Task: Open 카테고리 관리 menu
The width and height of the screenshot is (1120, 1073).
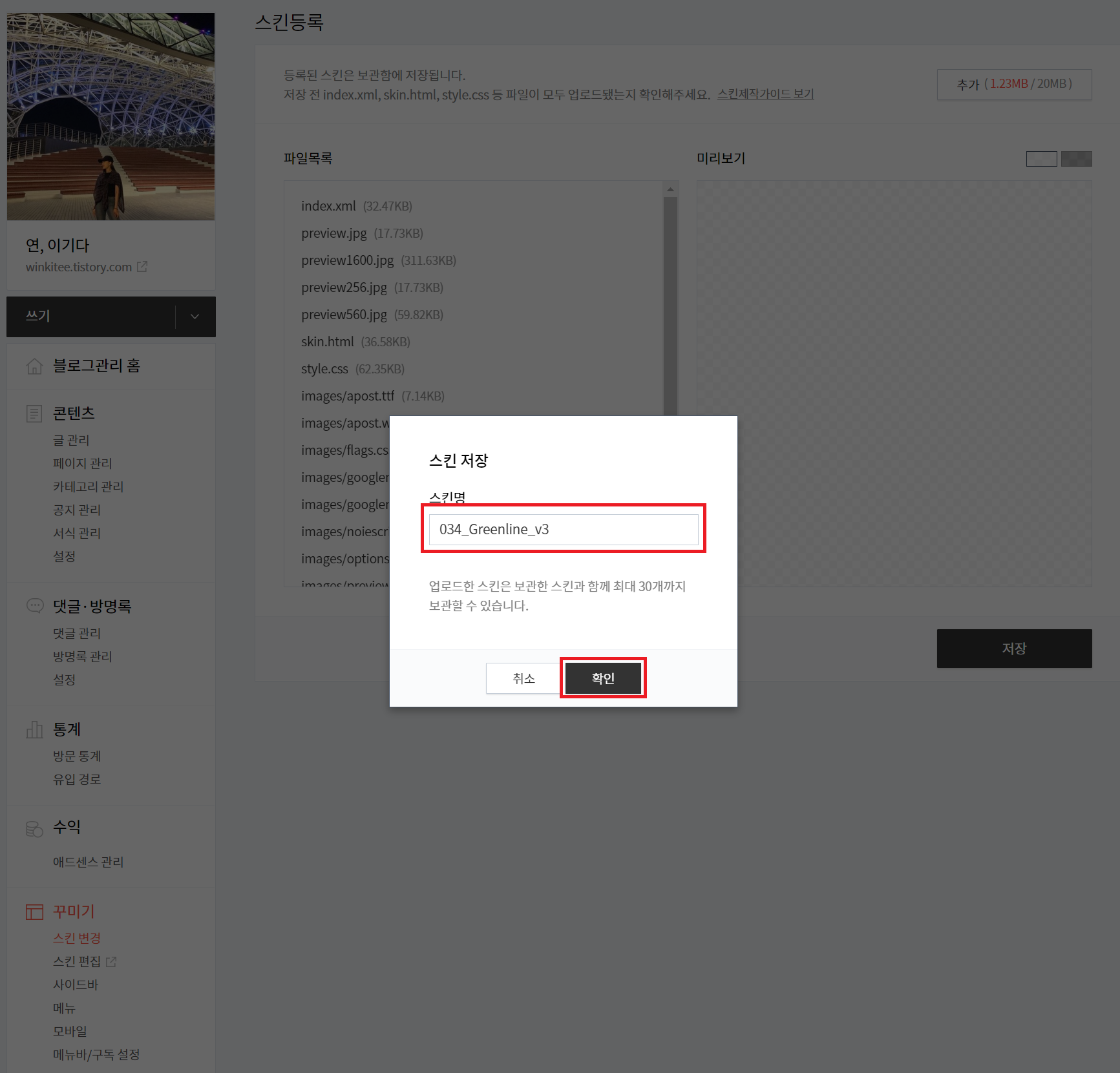Action: pos(89,486)
